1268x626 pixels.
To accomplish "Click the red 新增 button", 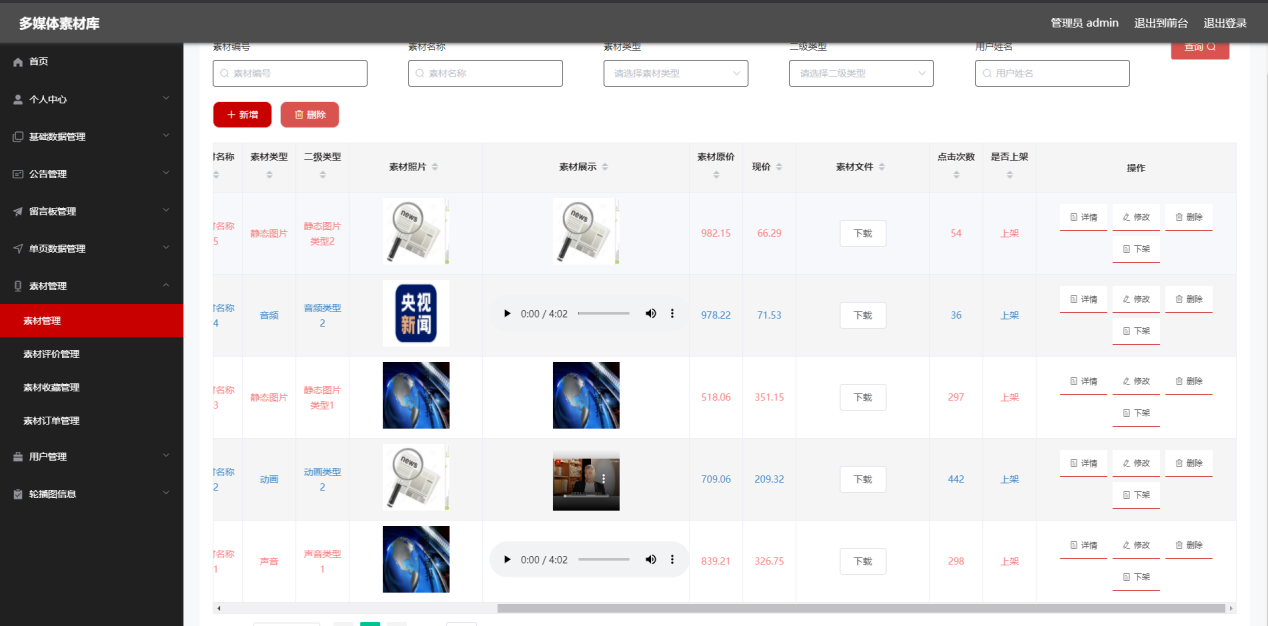I will coord(242,114).
